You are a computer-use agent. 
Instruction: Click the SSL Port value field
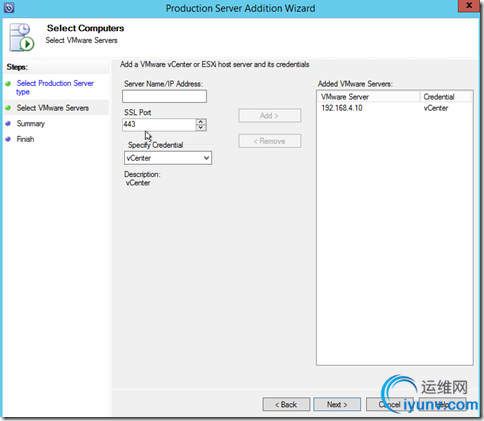159,124
